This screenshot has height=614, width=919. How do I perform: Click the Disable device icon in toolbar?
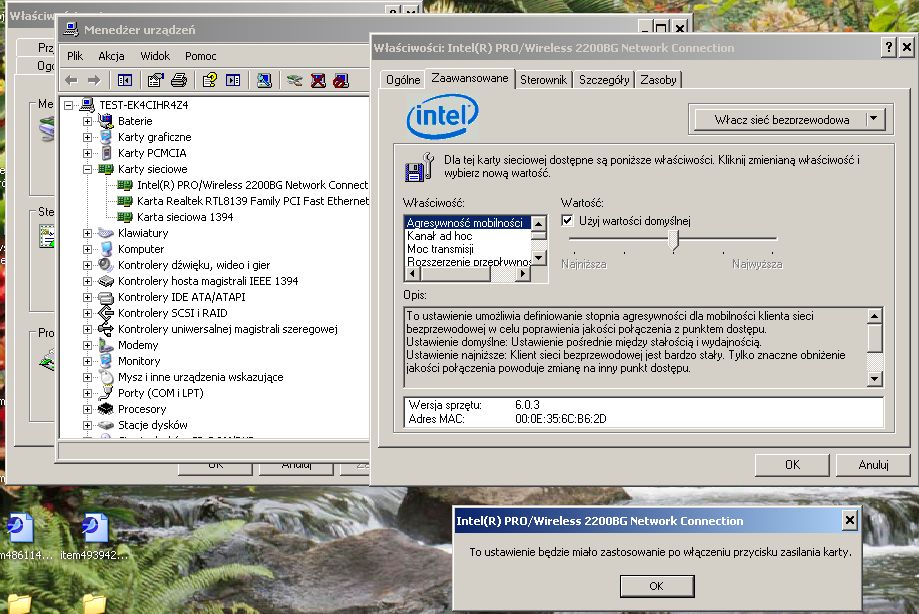pyautogui.click(x=341, y=80)
